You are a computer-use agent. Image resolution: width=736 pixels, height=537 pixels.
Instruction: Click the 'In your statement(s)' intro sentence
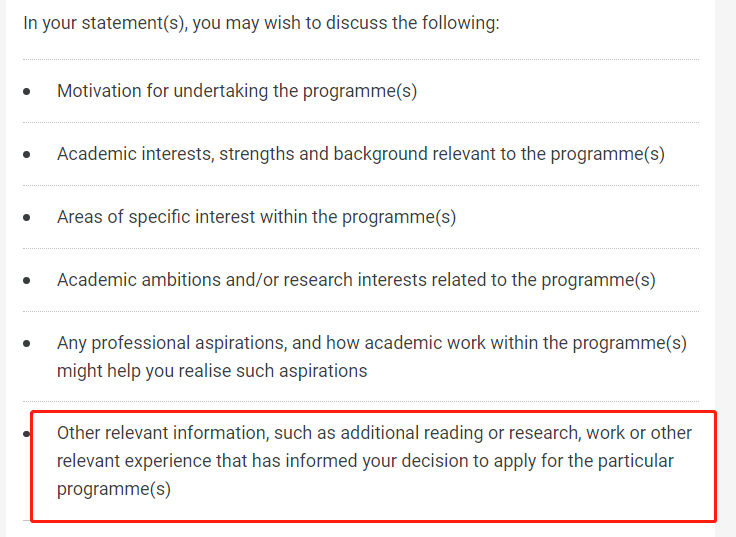pyautogui.click(x=261, y=22)
